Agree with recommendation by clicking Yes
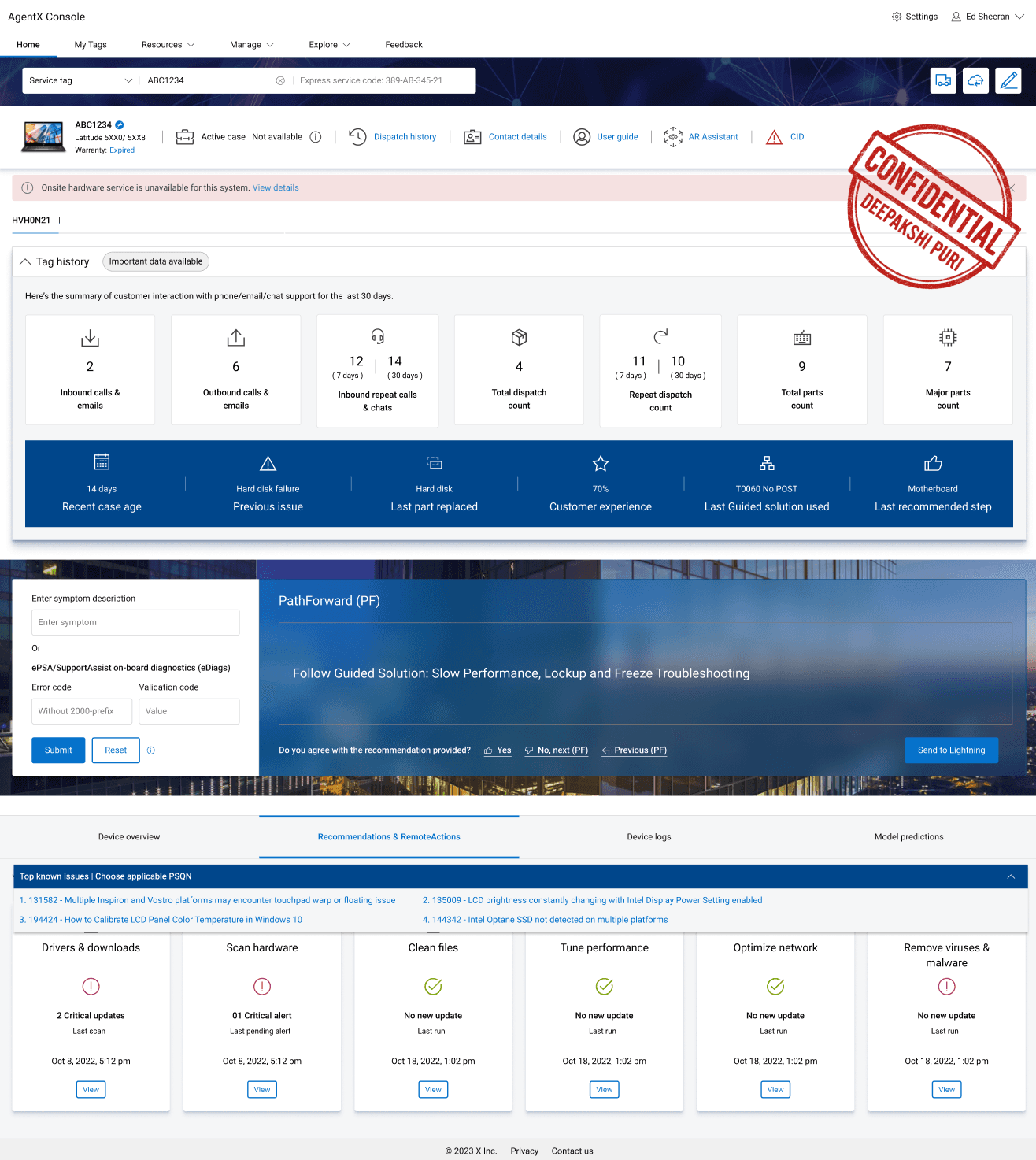Viewport: 1036px width, 1160px height. (498, 750)
